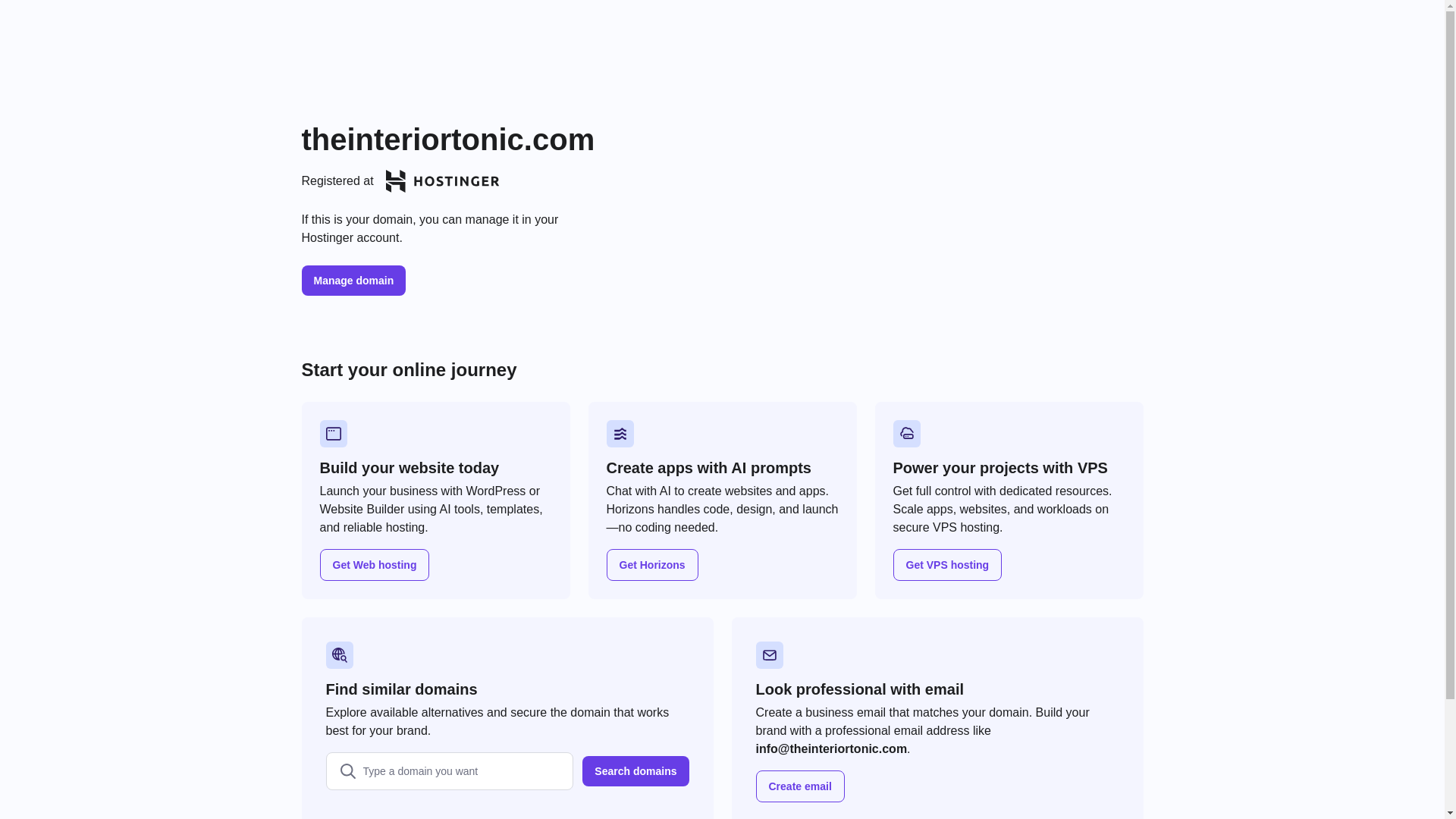Viewport: 1456px width, 819px height.
Task: Click the browser window icon above Build your website
Action: pyautogui.click(x=334, y=434)
